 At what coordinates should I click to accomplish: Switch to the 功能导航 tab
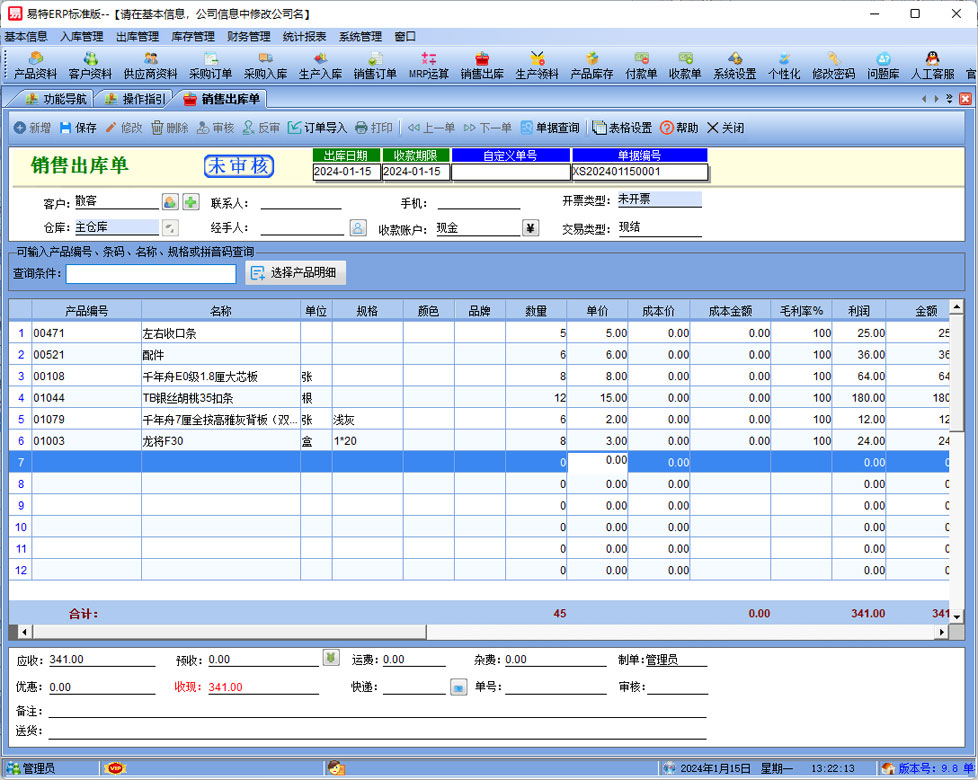tap(56, 99)
